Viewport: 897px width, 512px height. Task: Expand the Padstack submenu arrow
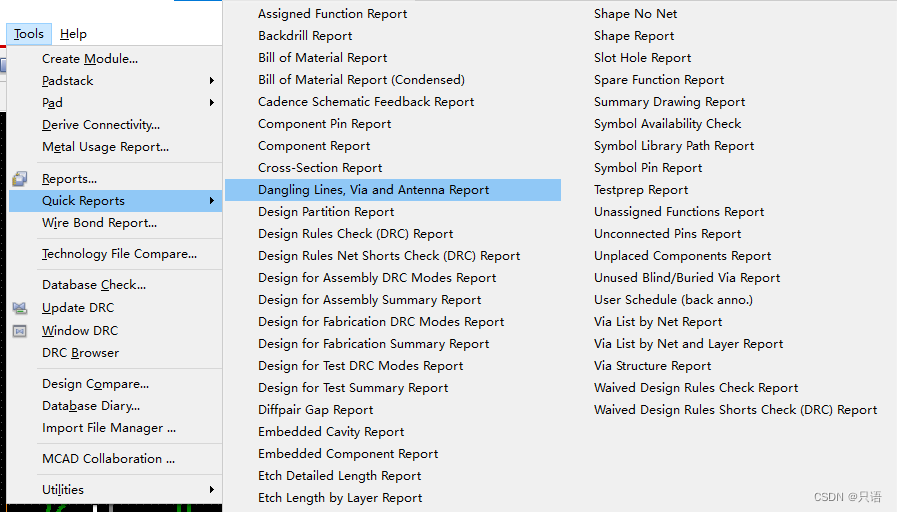(211, 81)
